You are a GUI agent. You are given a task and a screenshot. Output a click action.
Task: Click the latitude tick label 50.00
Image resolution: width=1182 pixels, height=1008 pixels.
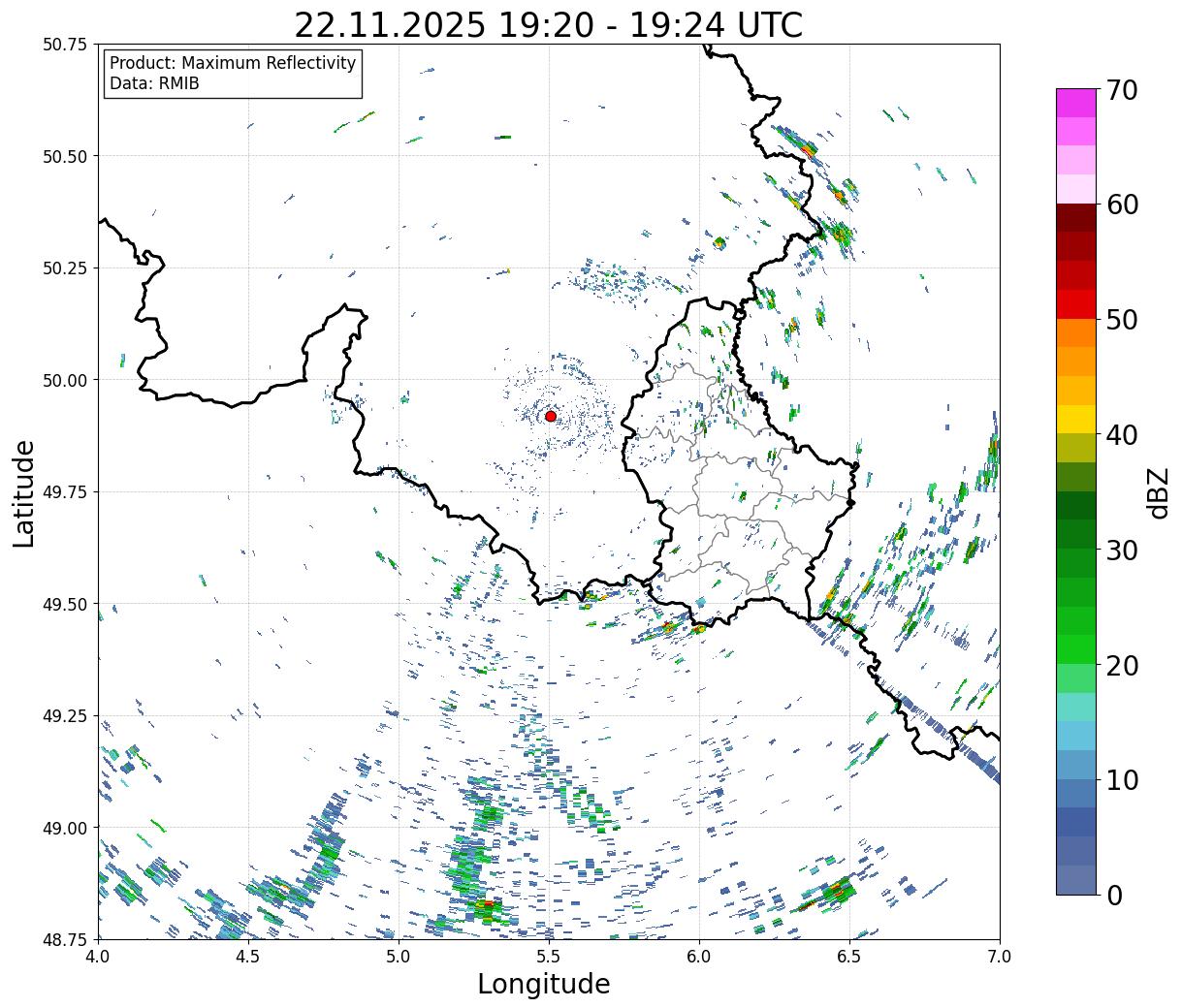pos(65,380)
